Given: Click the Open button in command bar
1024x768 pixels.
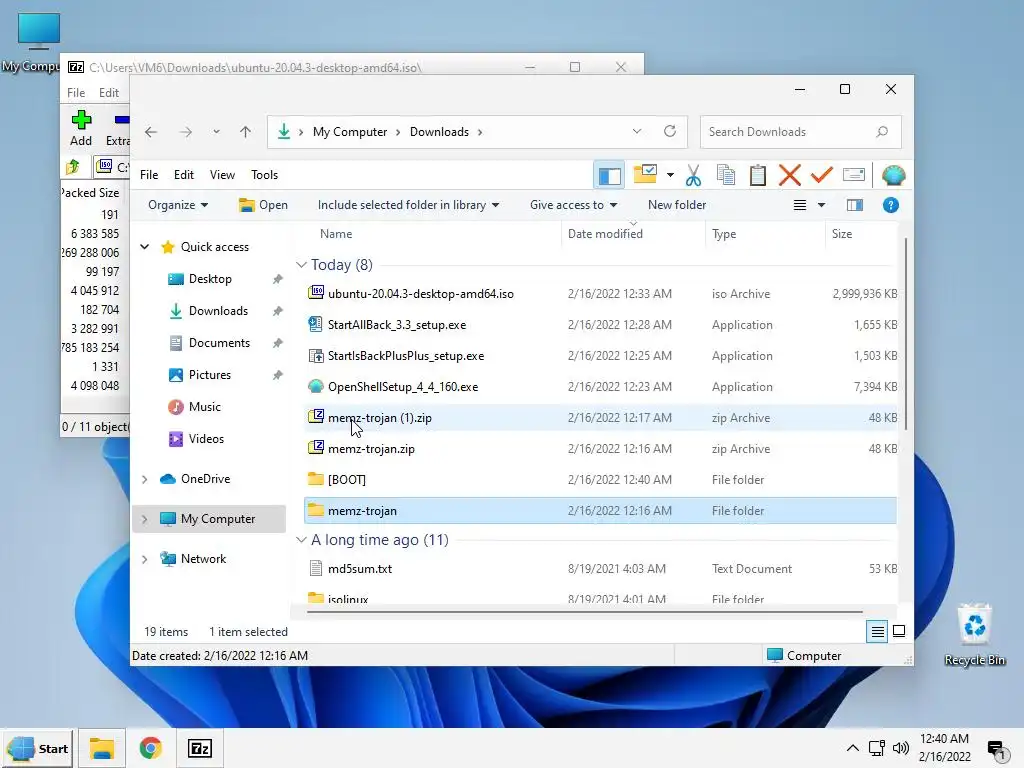Looking at the screenshot, I should click(263, 205).
